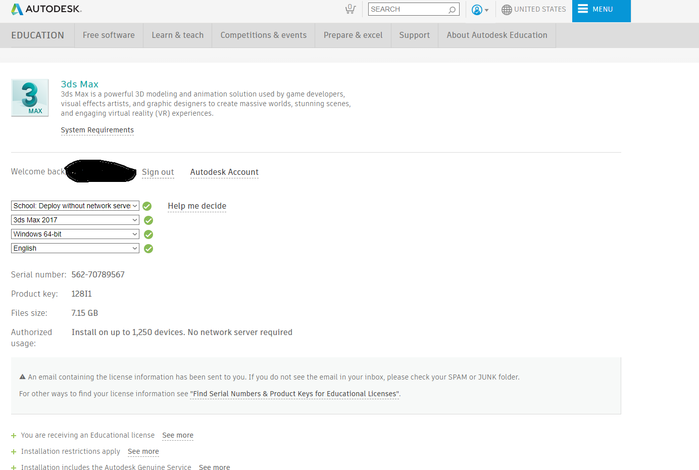Click green checkmark beside English dropdown

coord(148,248)
